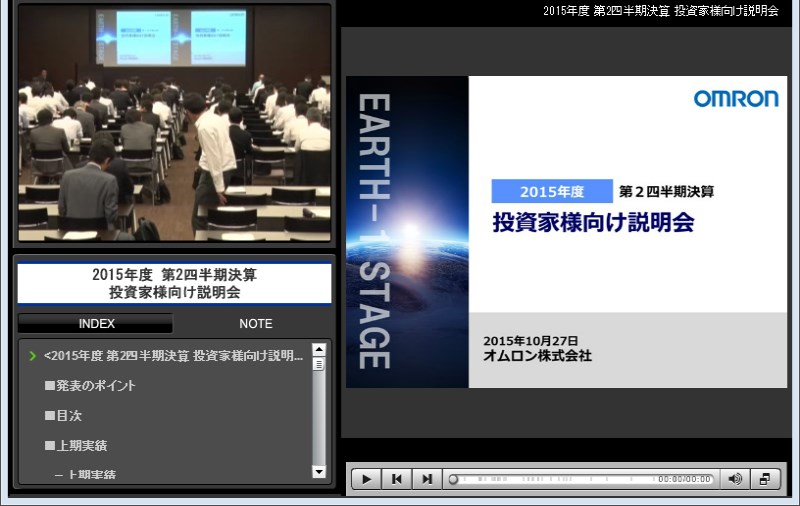The height and width of the screenshot is (506, 800).
Task: Click the slide heading 投資家様向け説明会
Action: [x=593, y=222]
